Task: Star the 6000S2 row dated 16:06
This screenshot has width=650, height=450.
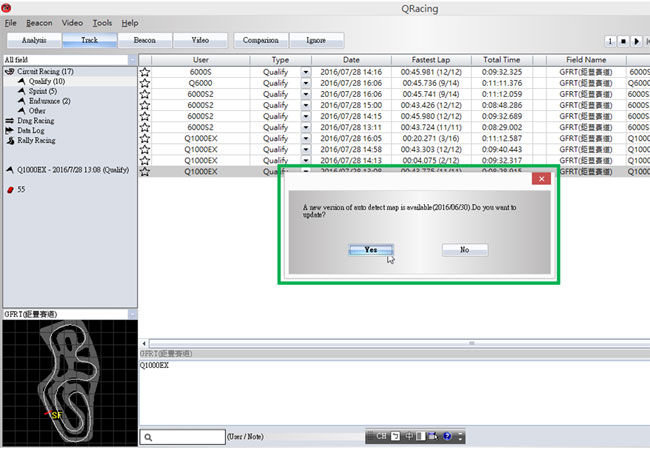Action: [145, 94]
